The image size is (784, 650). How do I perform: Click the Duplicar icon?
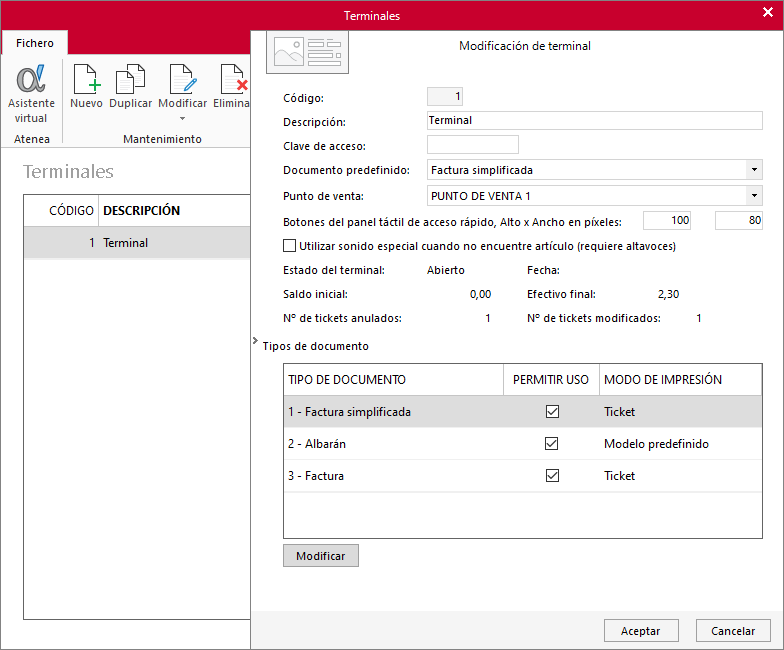(130, 79)
